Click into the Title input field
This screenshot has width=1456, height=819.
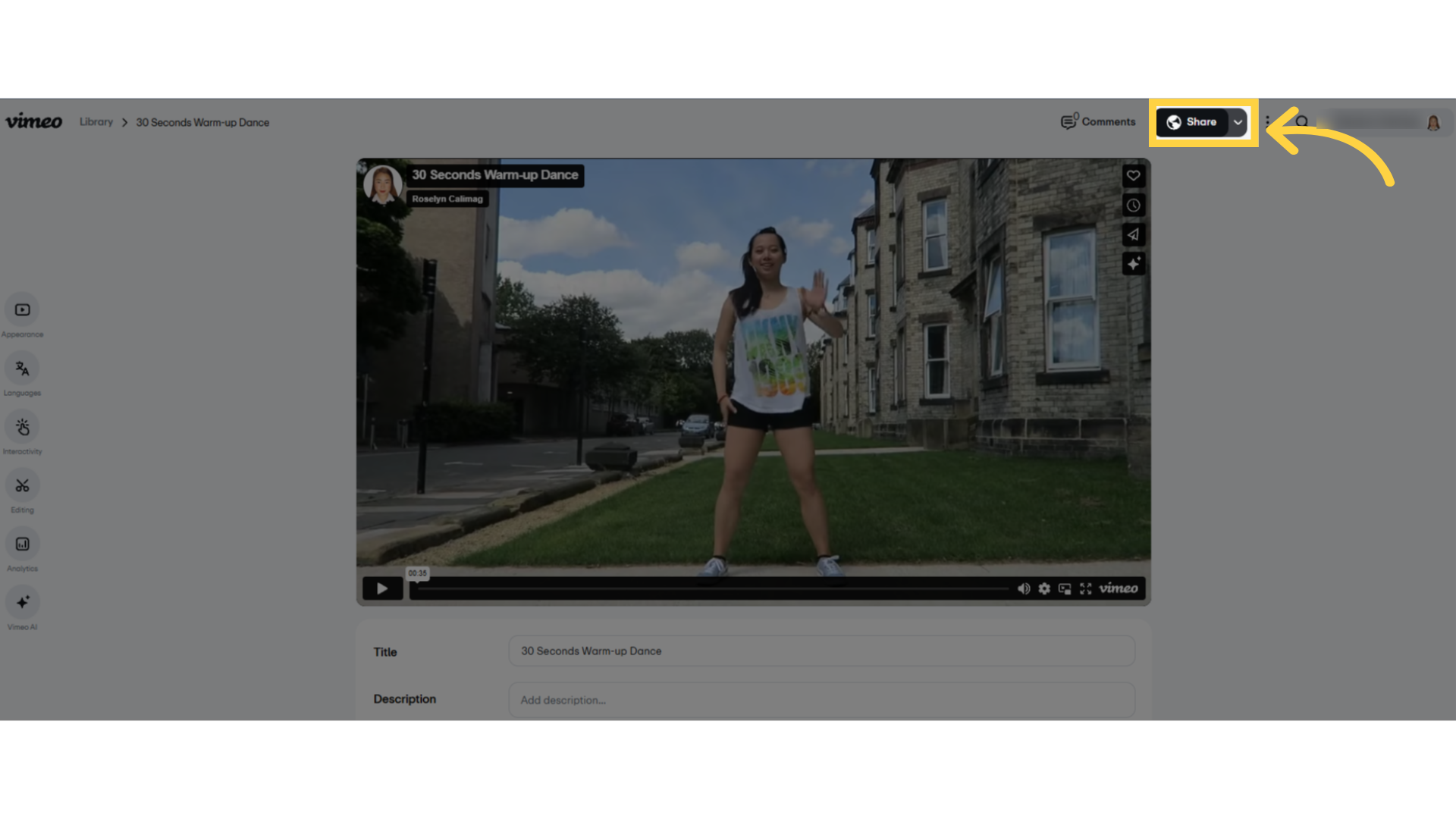tap(821, 651)
